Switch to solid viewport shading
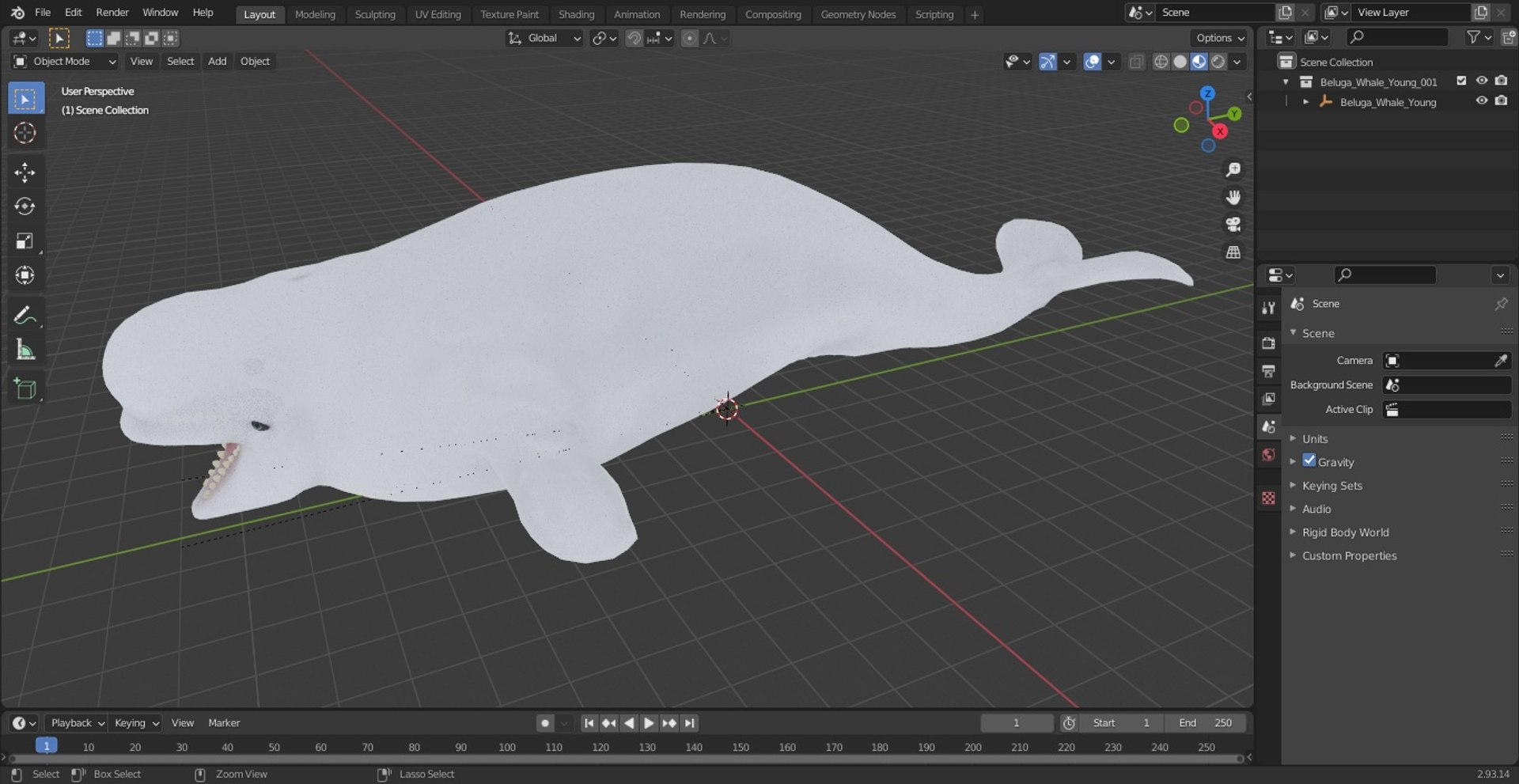 [1180, 62]
